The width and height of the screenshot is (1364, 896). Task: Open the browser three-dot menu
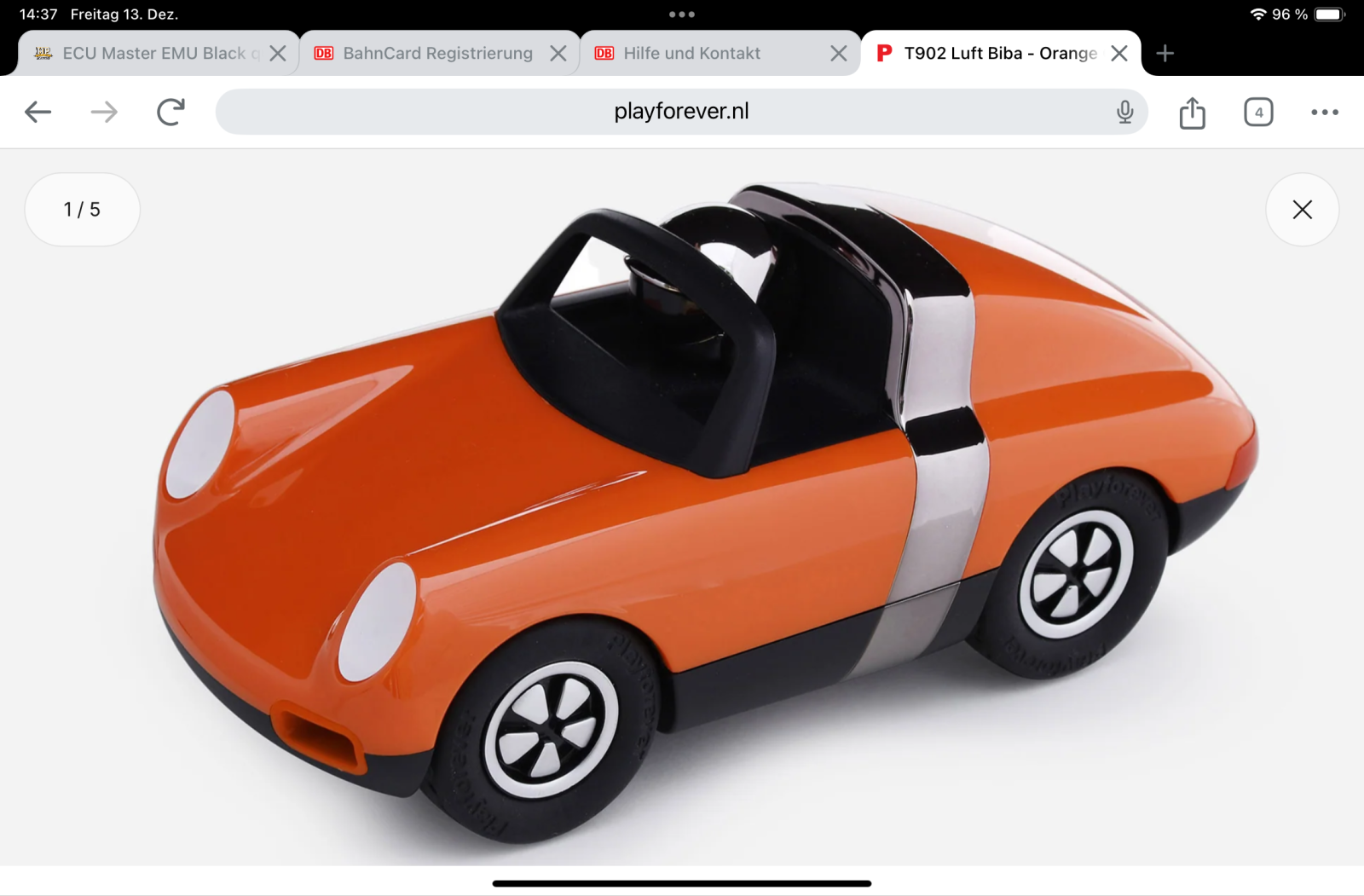click(1325, 112)
